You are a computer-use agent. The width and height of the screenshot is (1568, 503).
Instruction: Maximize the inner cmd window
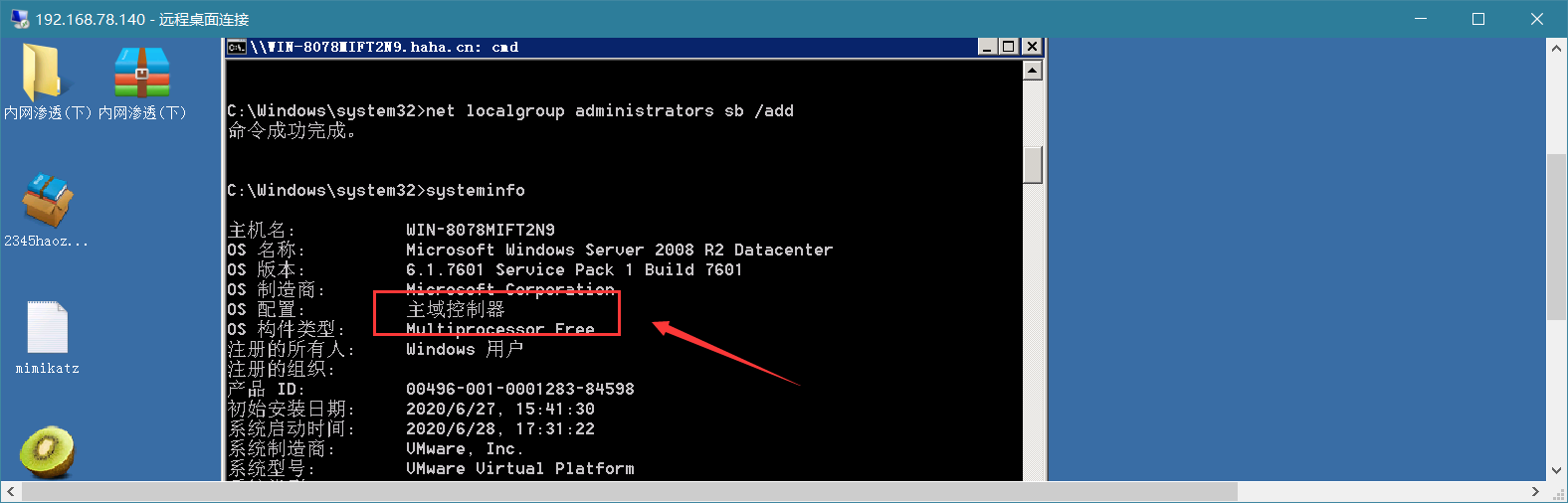click(x=1009, y=47)
